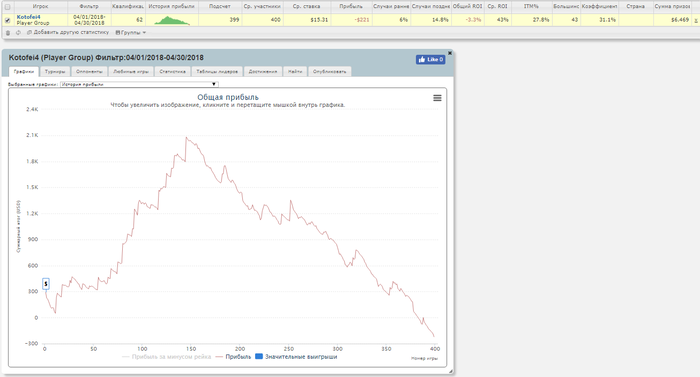This screenshot has width=700, height=377.
Task: Switch to the "Оппоненты" tab
Action: click(x=89, y=71)
